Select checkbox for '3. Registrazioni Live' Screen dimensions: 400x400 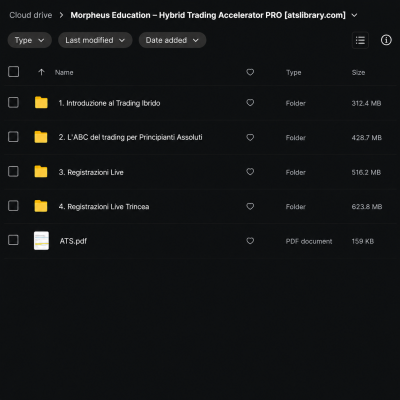click(x=13, y=171)
